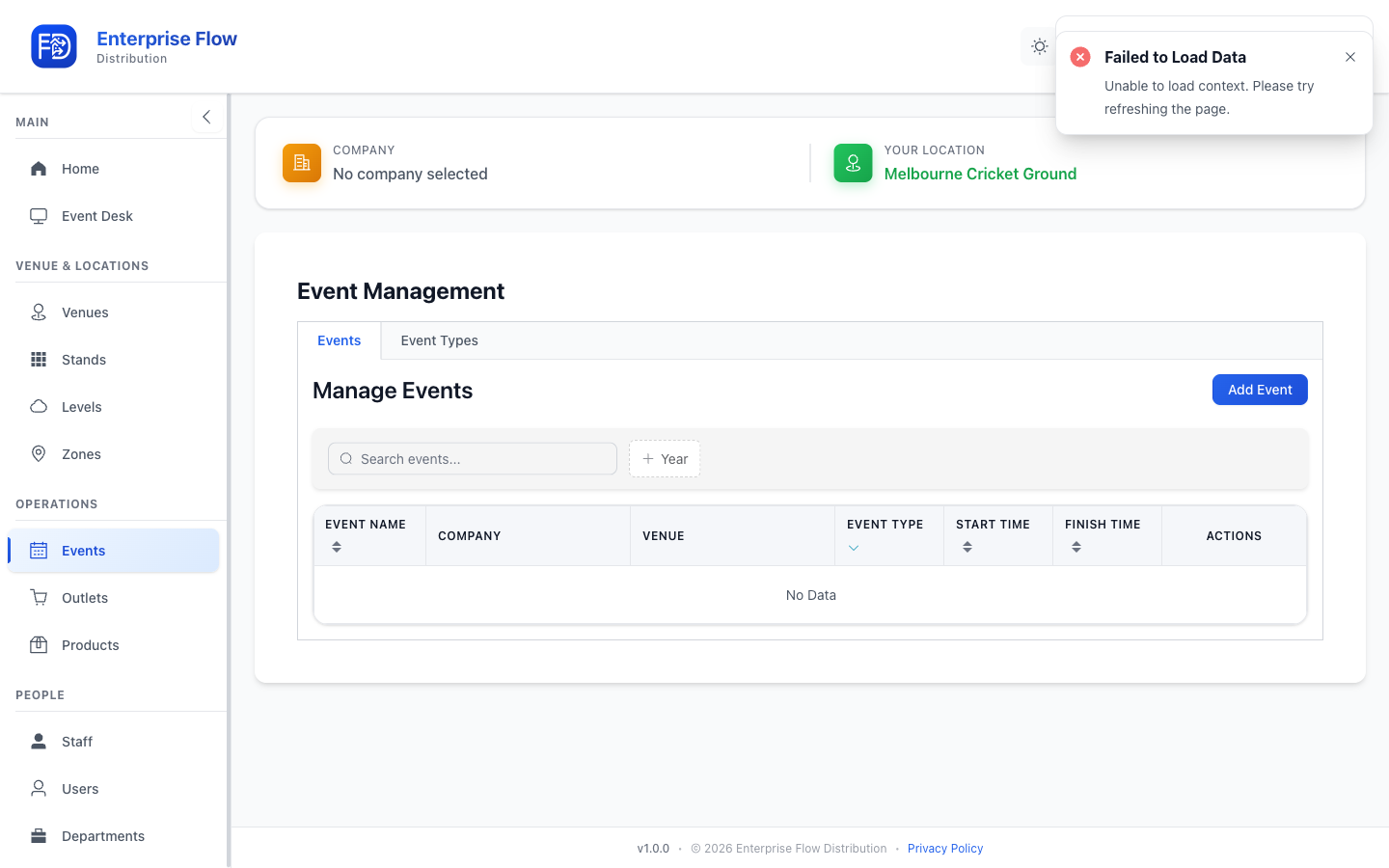Collapse the sidebar with the chevron arrow
The height and width of the screenshot is (868, 1389).
(x=206, y=117)
